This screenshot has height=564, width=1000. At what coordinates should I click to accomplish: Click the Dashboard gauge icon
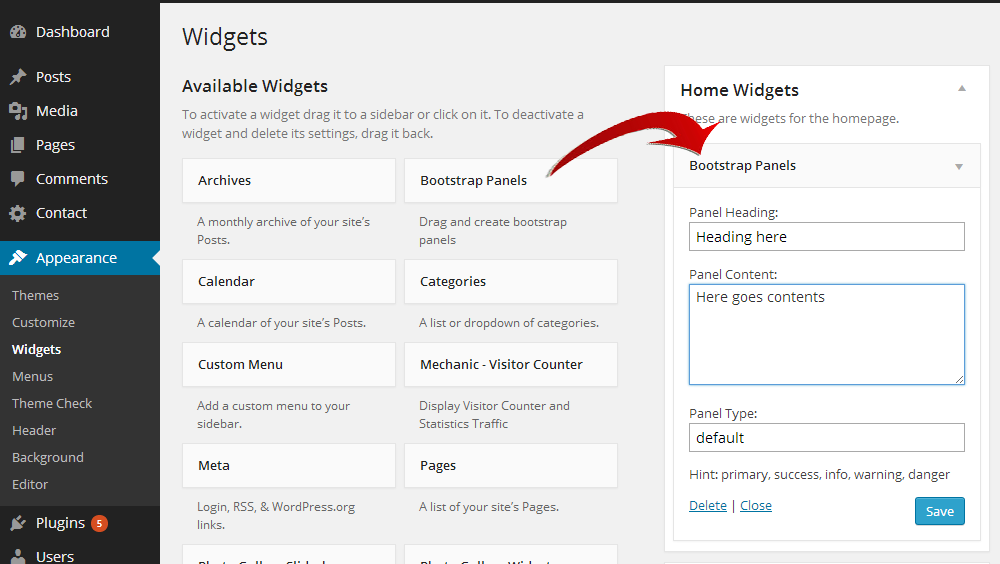pyautogui.click(x=18, y=32)
